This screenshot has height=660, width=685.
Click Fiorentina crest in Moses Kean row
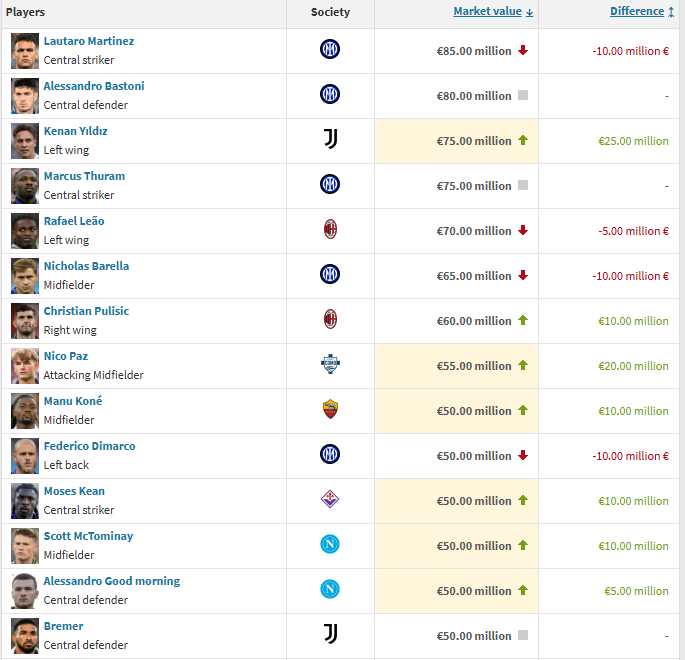[x=330, y=499]
